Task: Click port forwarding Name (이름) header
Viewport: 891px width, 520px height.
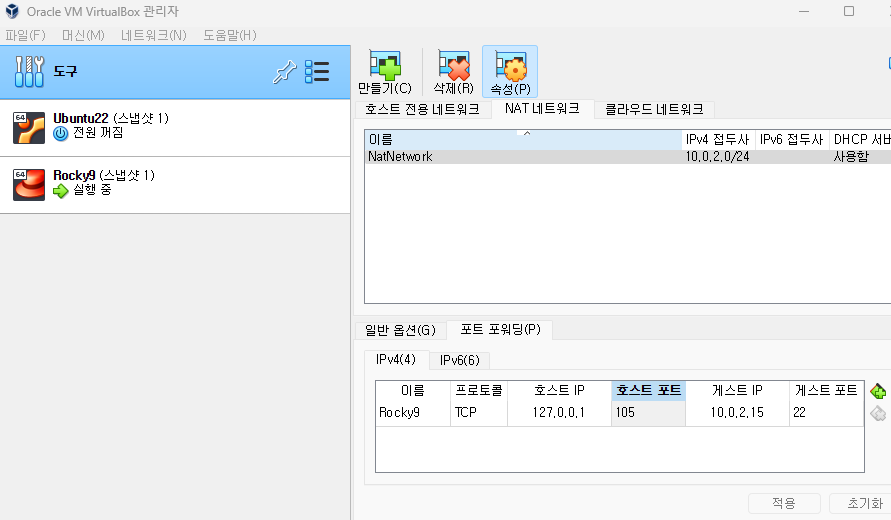Action: 413,390
